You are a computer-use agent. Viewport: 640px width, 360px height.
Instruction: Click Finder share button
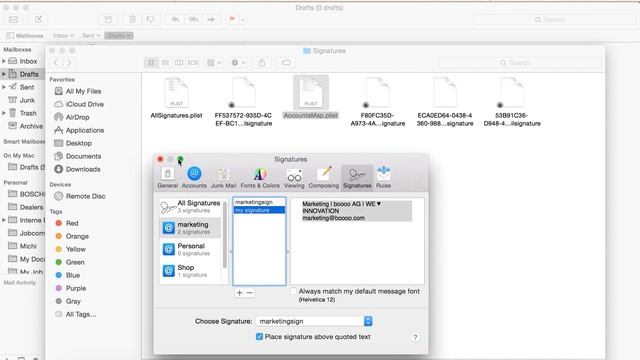[x=262, y=62]
